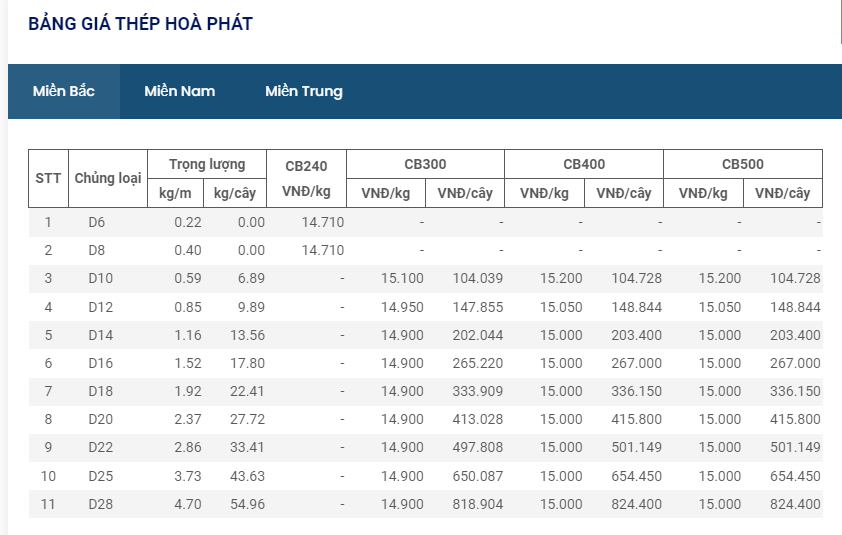Switch to the Miền Nam tab
The image size is (842, 535).
pos(179,91)
